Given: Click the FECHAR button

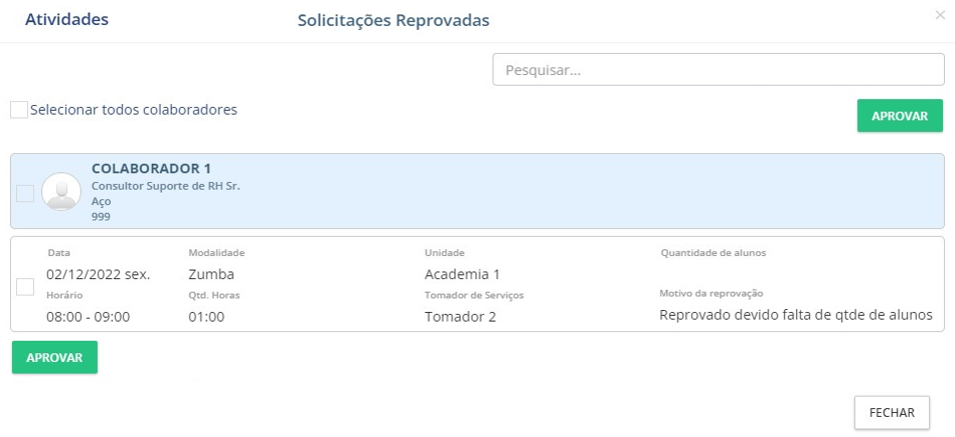Looking at the screenshot, I should tap(892, 412).
